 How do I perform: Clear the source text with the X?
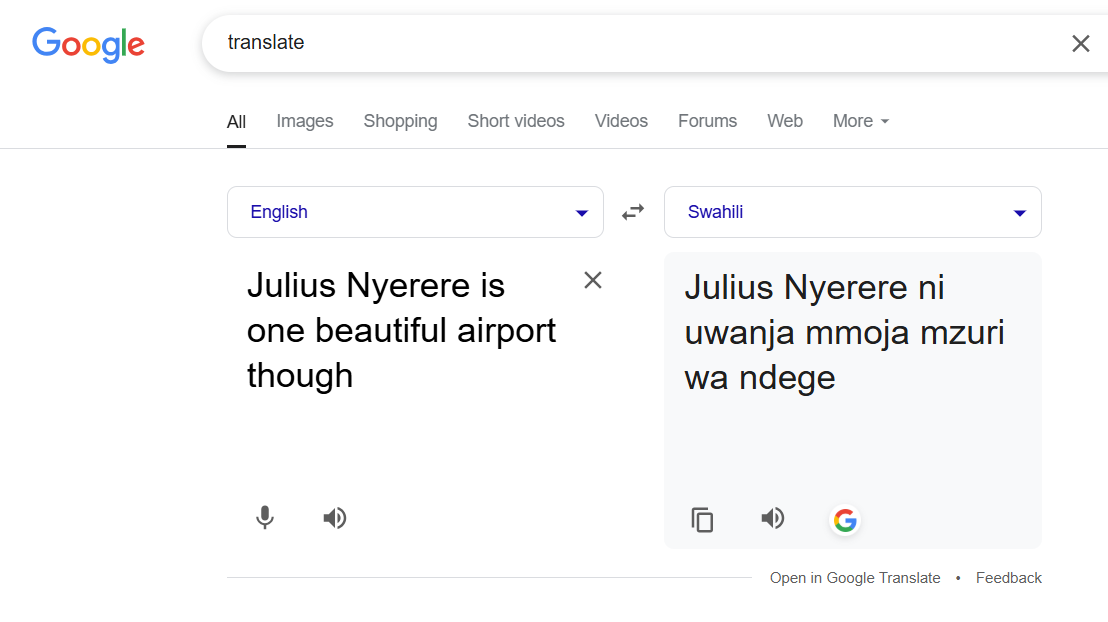click(592, 280)
